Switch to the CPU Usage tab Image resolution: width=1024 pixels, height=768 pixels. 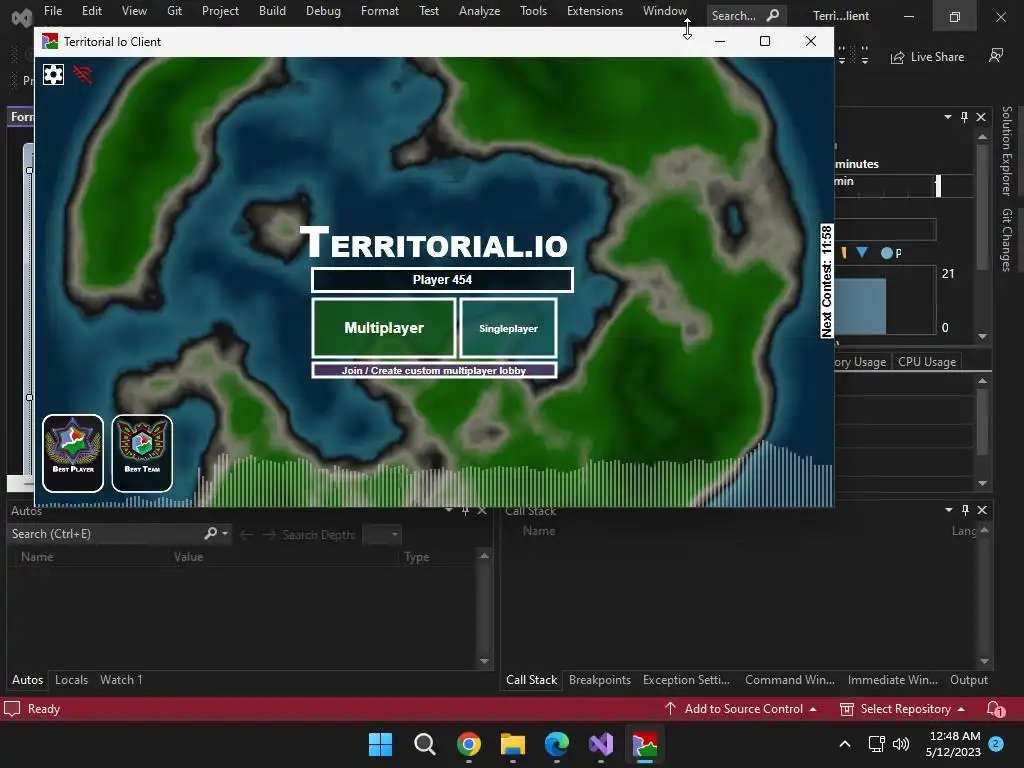pyautogui.click(x=927, y=362)
